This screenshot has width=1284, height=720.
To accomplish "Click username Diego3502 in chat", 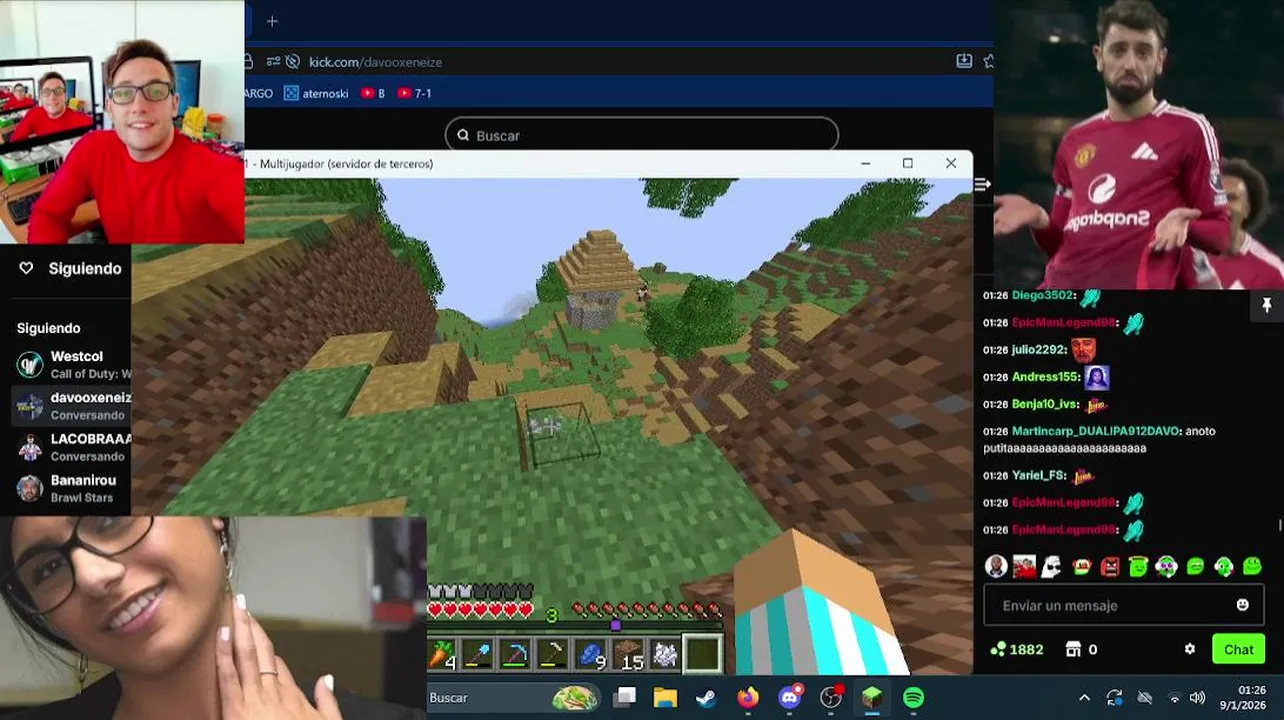I will click(1043, 296).
